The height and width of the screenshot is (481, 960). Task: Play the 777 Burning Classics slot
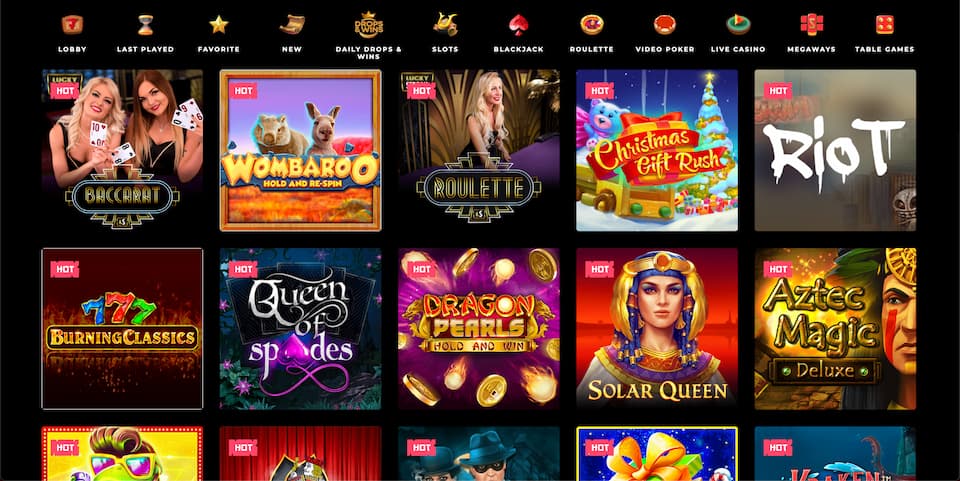pyautogui.click(x=122, y=329)
